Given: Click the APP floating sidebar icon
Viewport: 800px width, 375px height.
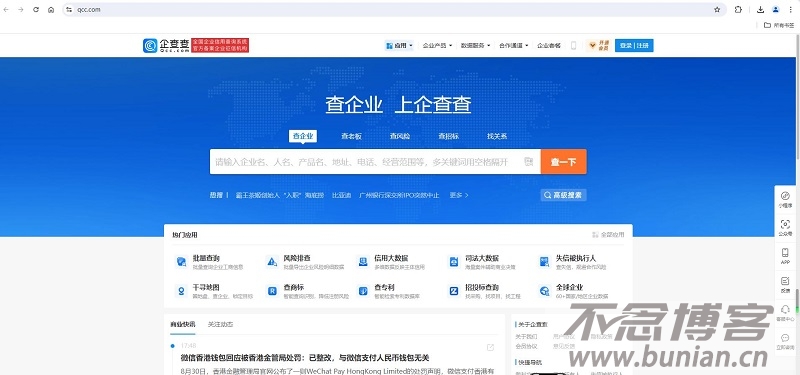Looking at the screenshot, I should pyautogui.click(x=785, y=256).
